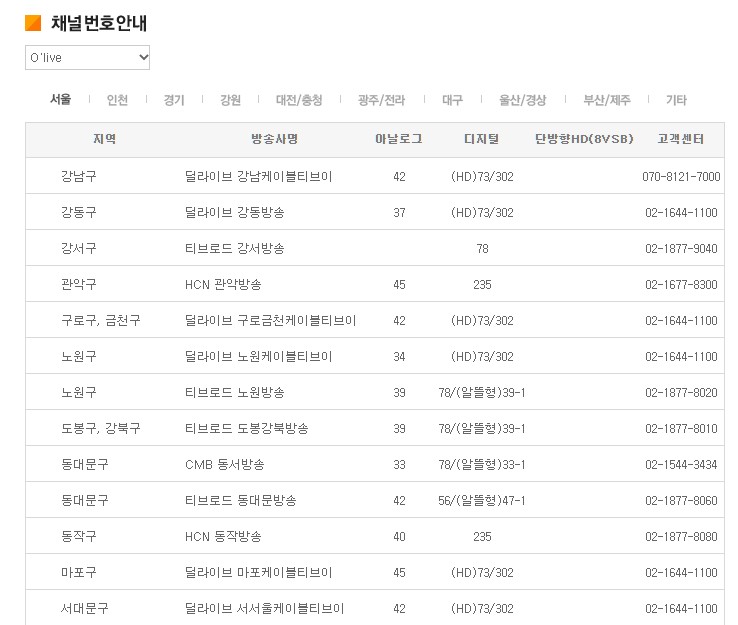Switch to the 경기 region tab

tap(174, 100)
